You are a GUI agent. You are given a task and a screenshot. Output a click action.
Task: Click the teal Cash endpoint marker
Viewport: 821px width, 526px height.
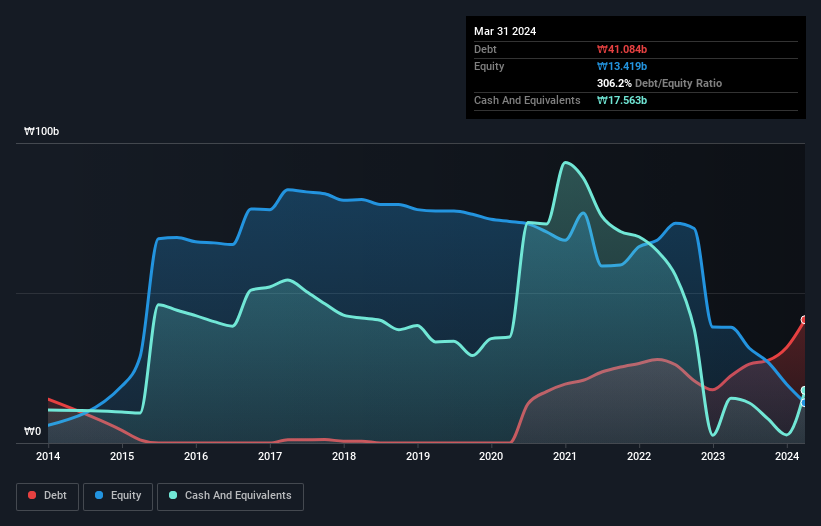tap(804, 390)
